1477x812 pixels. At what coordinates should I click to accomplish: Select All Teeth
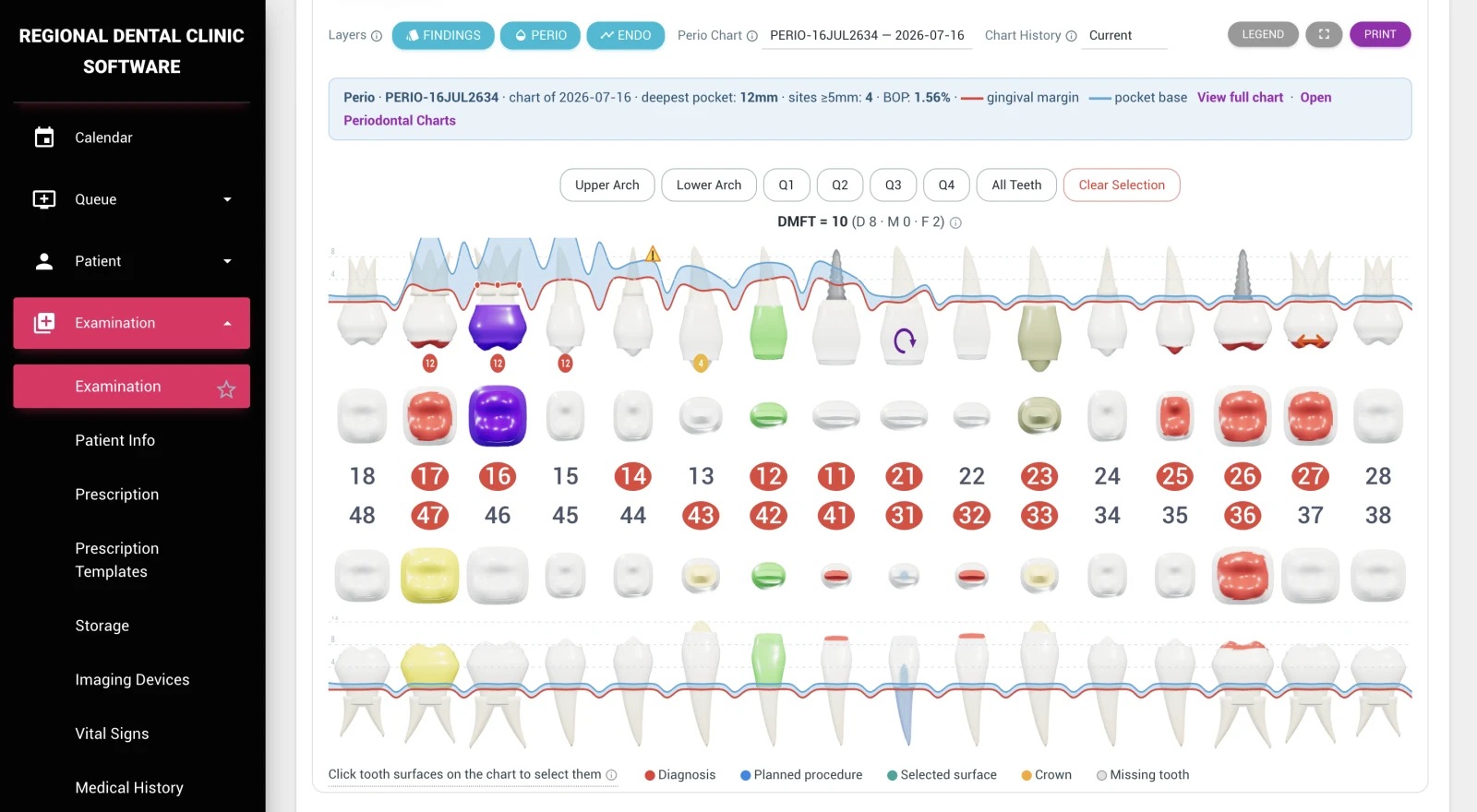pyautogui.click(x=1016, y=185)
